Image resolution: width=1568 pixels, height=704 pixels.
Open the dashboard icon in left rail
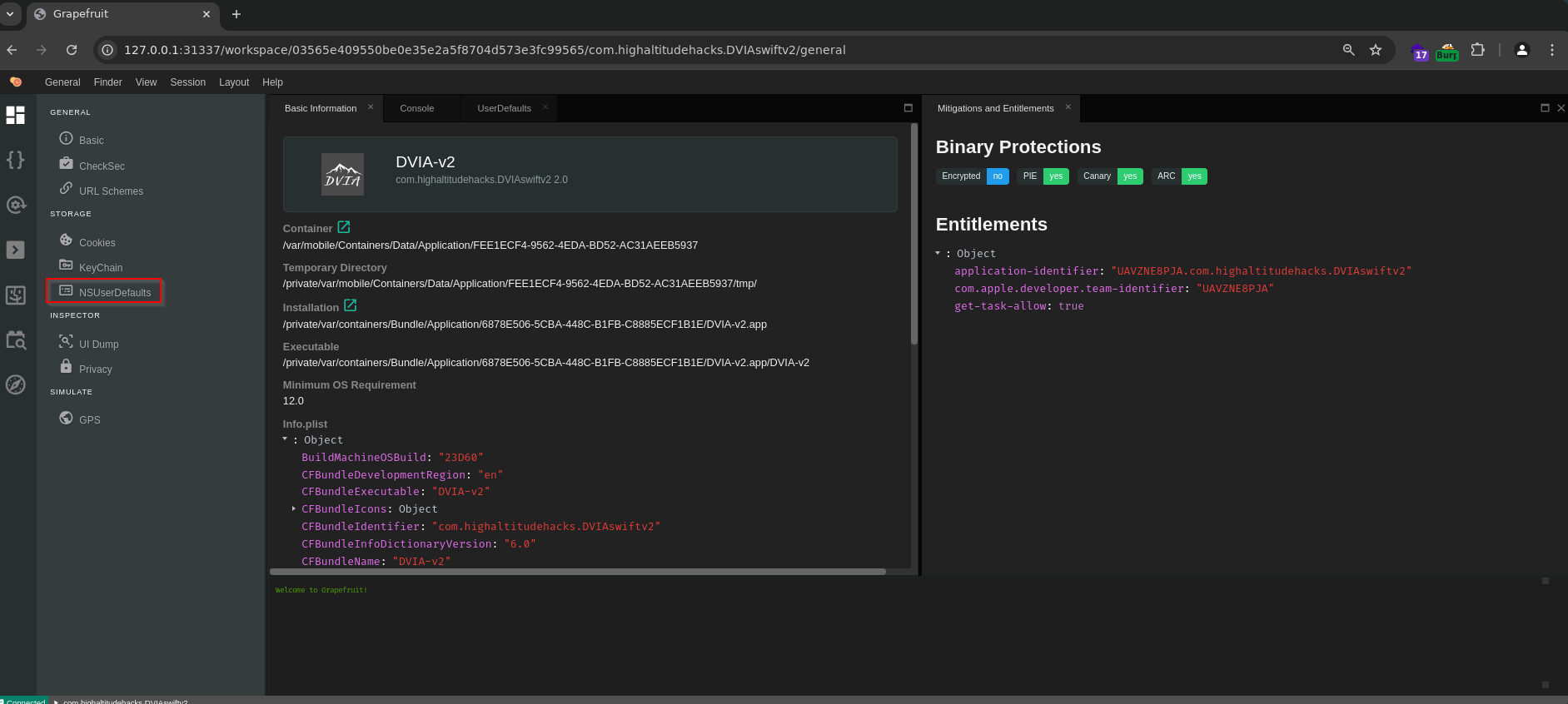pyautogui.click(x=15, y=115)
